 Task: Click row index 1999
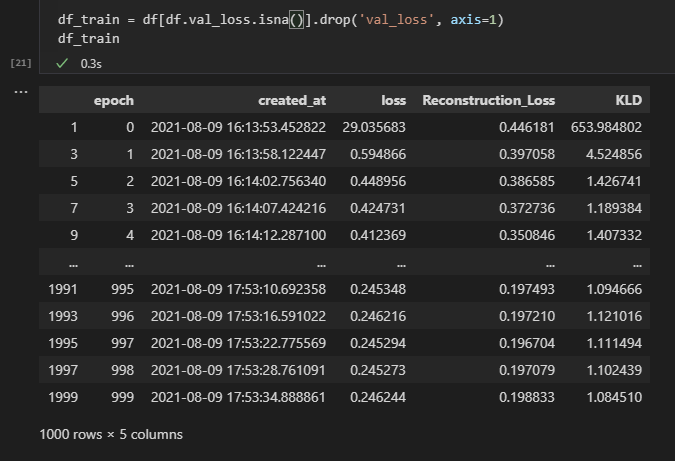[63, 397]
